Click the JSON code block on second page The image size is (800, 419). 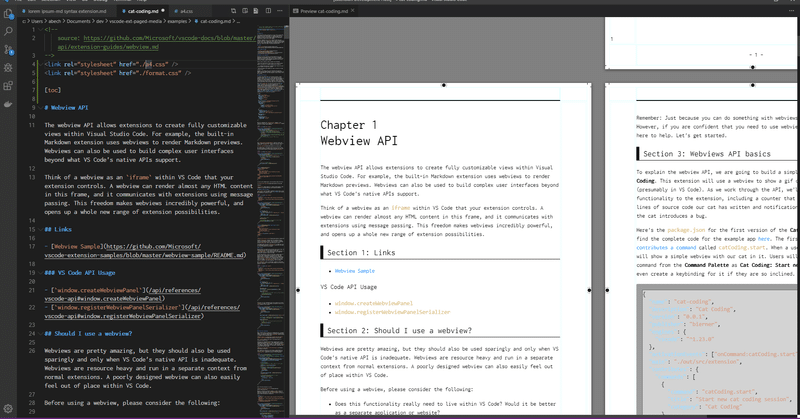pos(716,350)
